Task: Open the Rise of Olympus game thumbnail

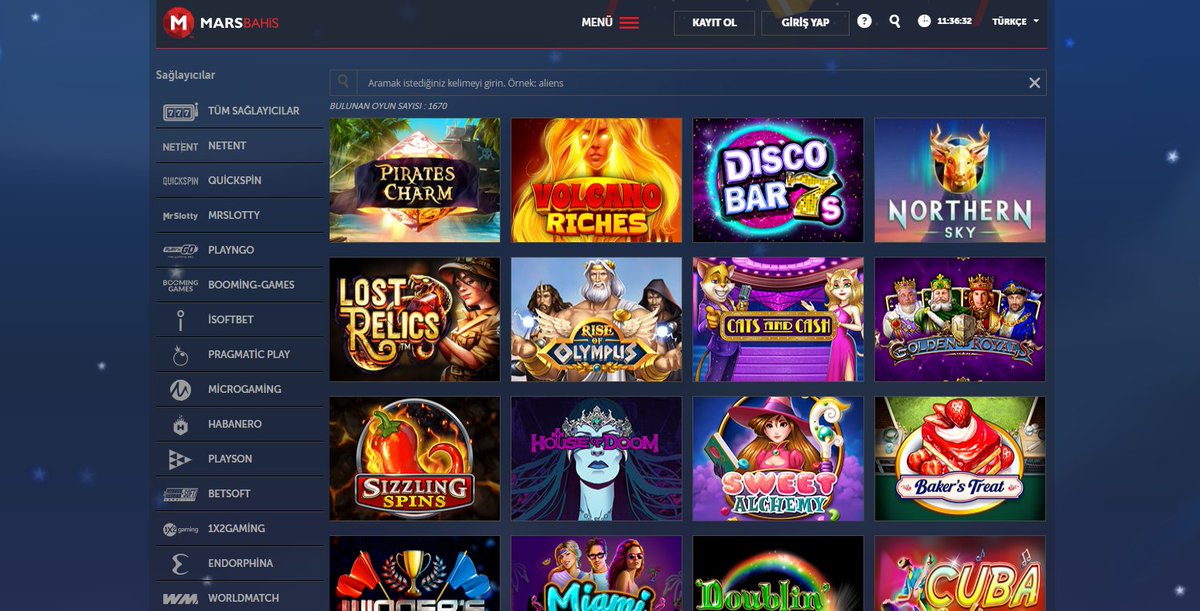Action: click(597, 319)
